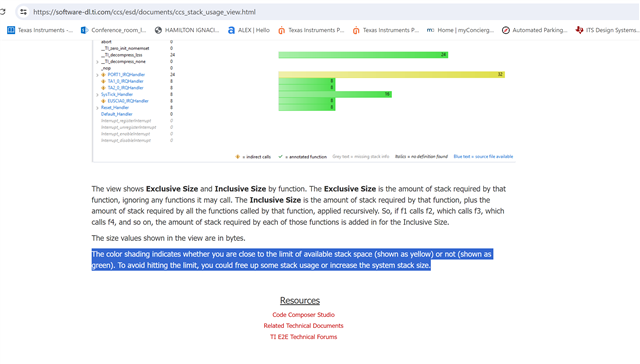The width and height of the screenshot is (640, 364).
Task: Open the Related Technical Documents link
Action: click(303, 326)
